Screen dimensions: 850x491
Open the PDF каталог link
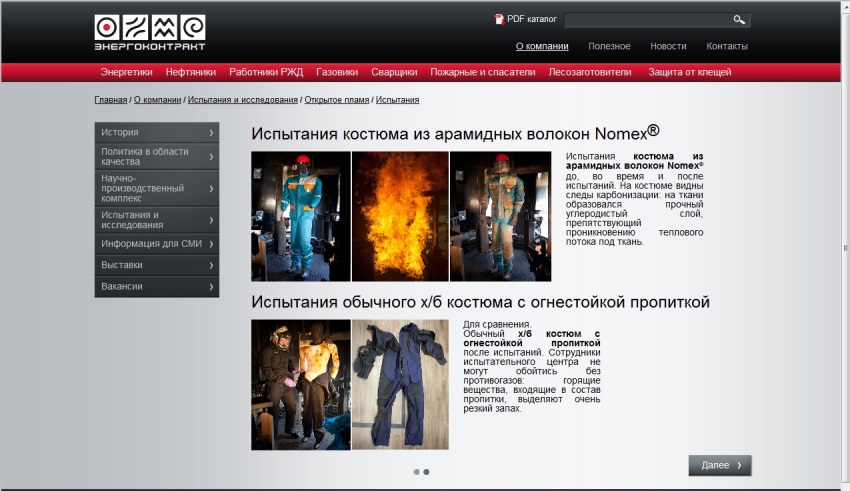pyautogui.click(x=532, y=19)
